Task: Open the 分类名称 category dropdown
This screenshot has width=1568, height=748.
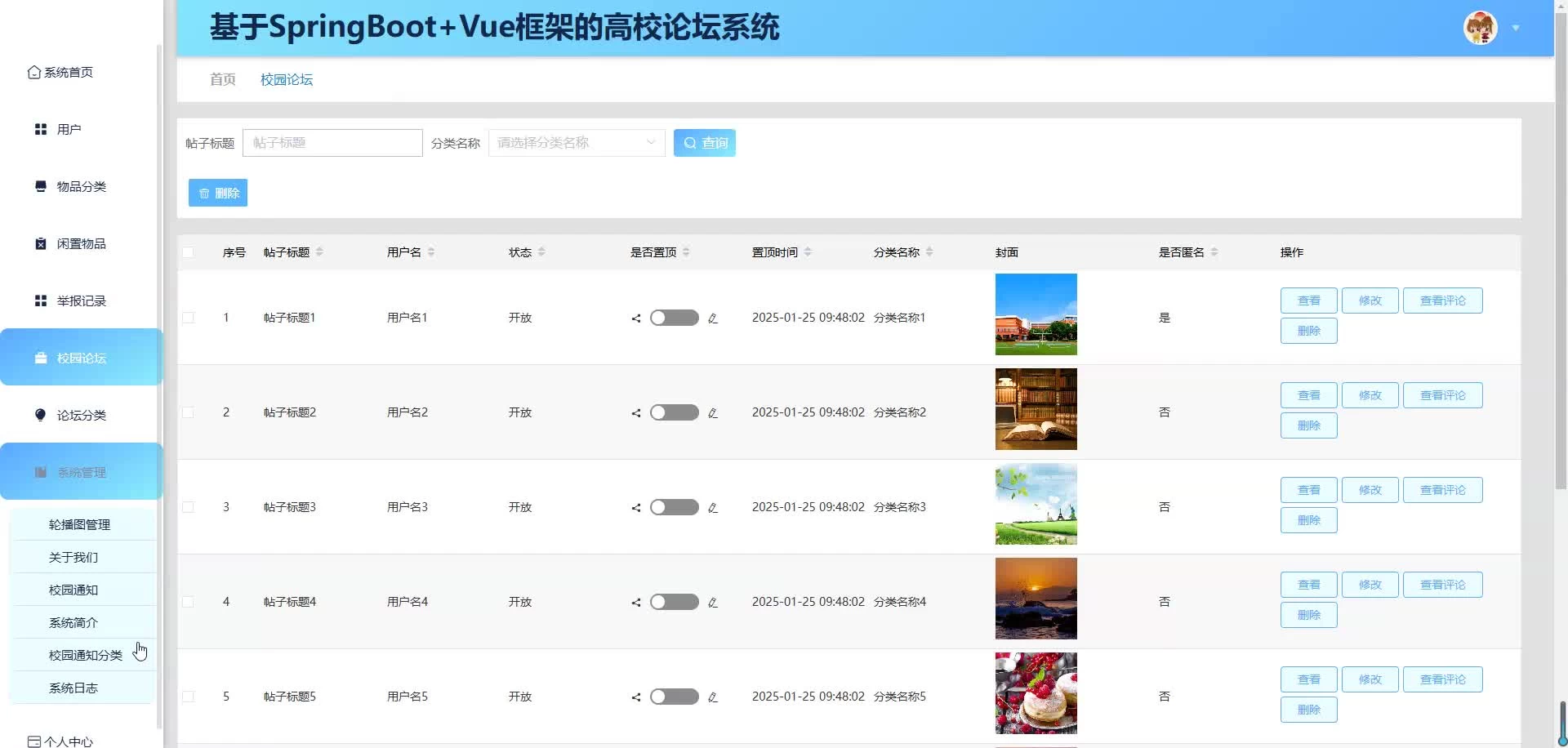Action: pyautogui.click(x=576, y=143)
